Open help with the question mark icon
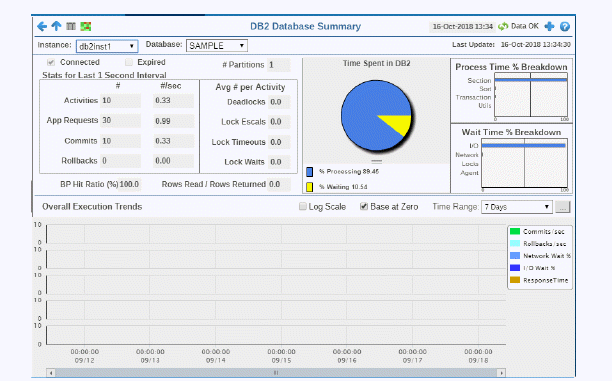This screenshot has width=612, height=381. tap(564, 26)
